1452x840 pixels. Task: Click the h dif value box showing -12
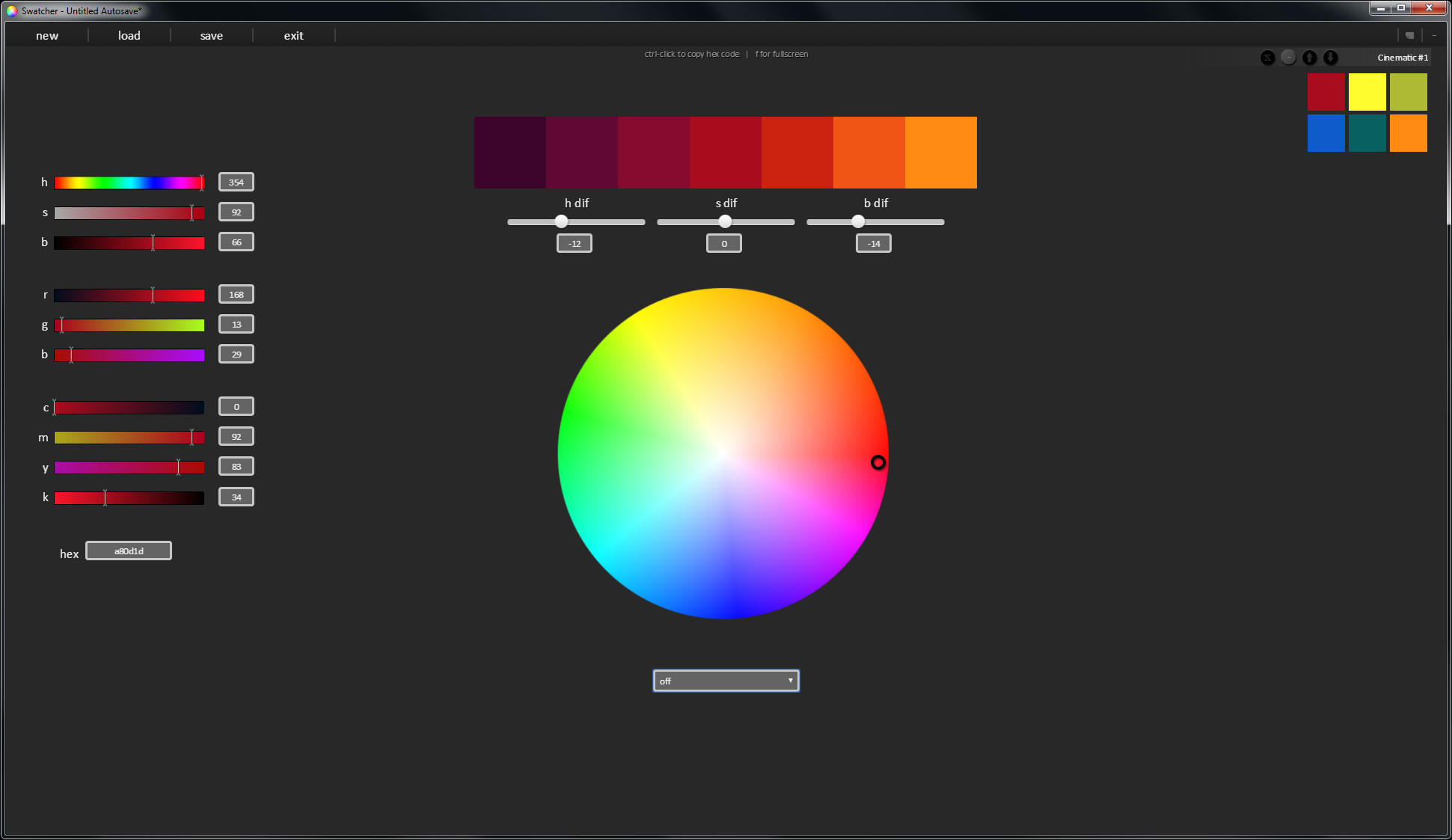(574, 242)
